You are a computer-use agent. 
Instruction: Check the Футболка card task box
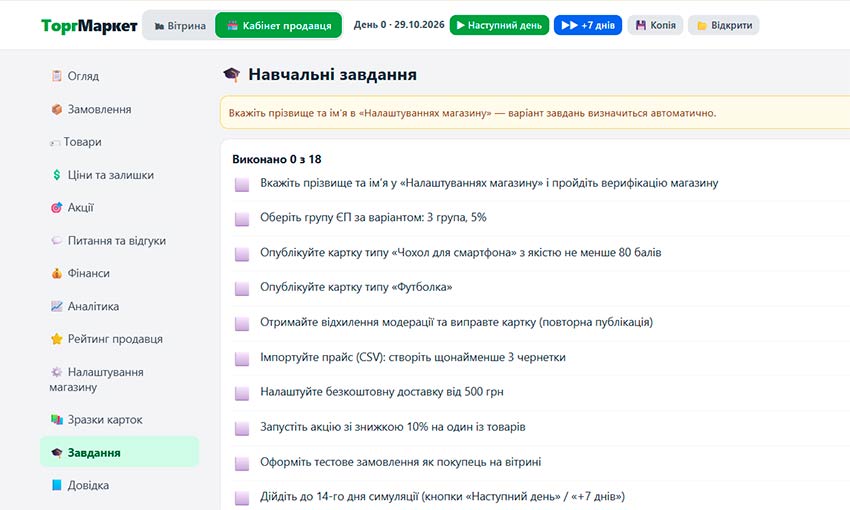point(242,288)
